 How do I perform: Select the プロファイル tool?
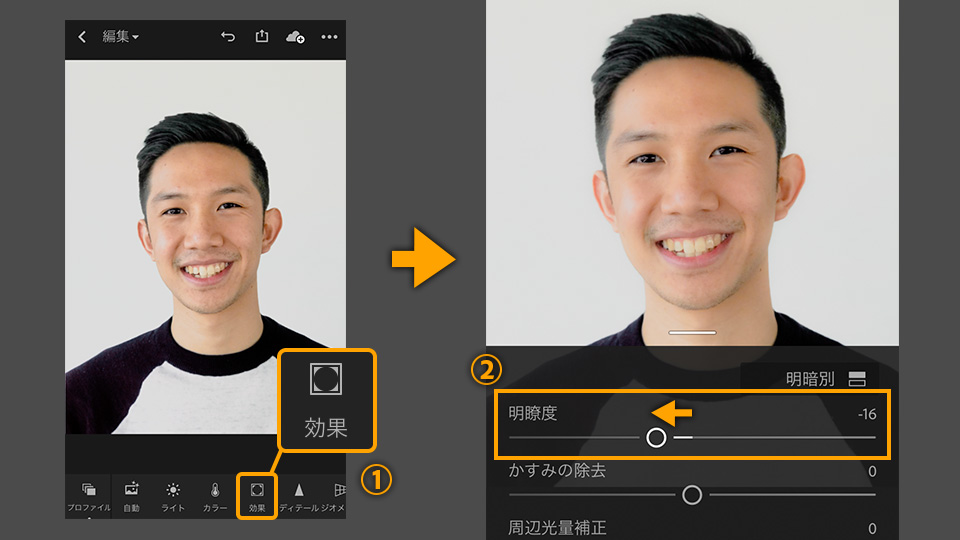tap(89, 497)
